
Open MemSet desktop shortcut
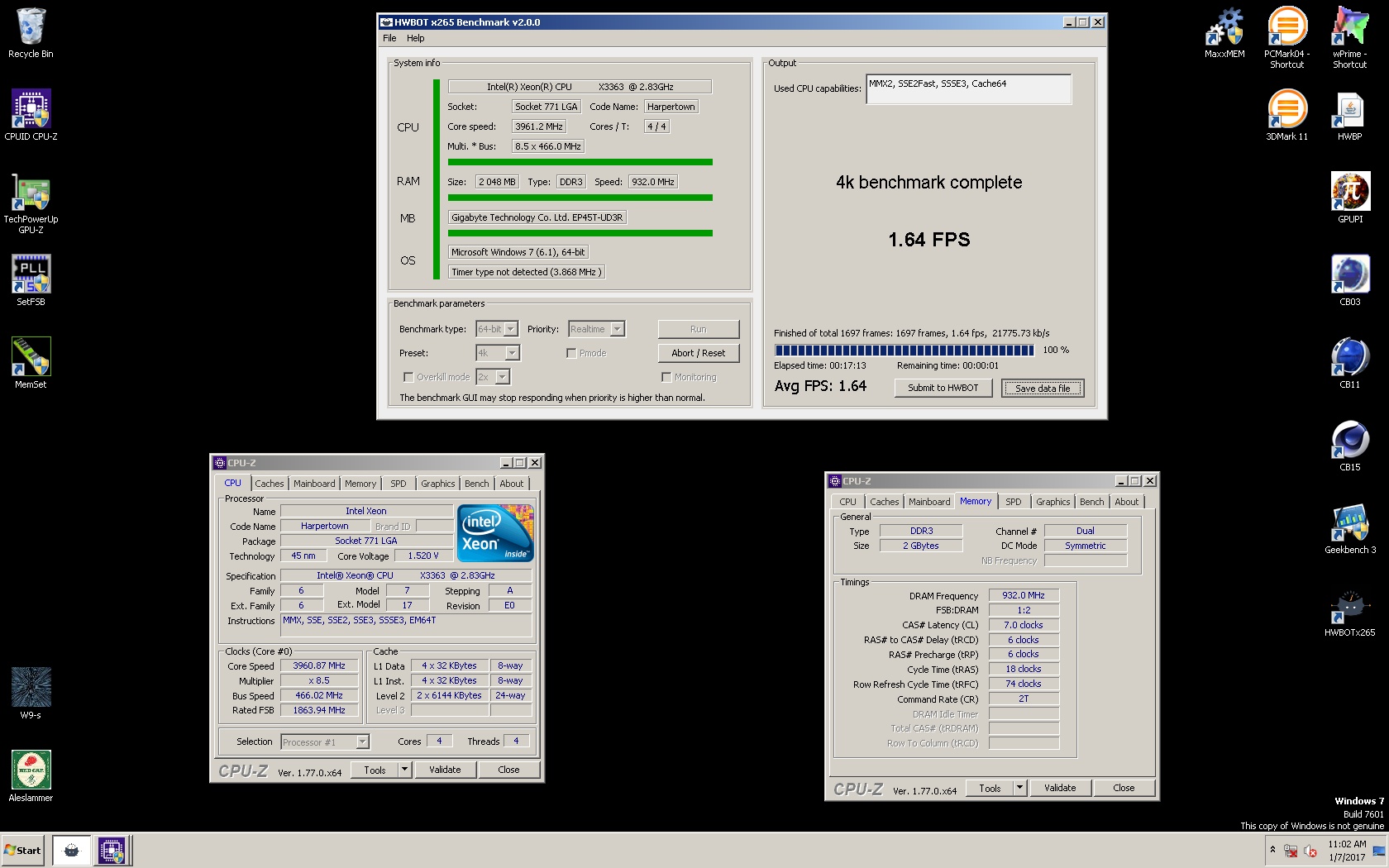[31, 363]
